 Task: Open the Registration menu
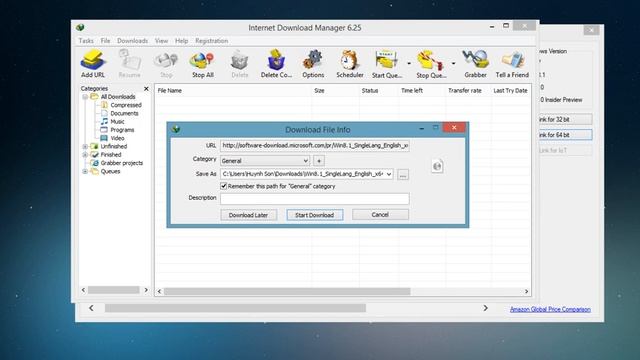(x=211, y=41)
